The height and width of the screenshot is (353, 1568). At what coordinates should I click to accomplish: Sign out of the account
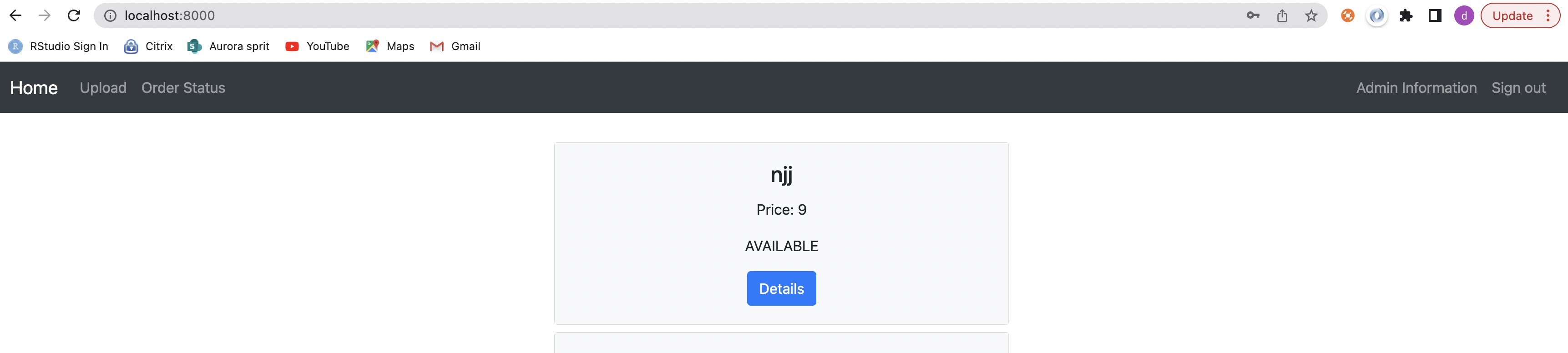[1518, 88]
